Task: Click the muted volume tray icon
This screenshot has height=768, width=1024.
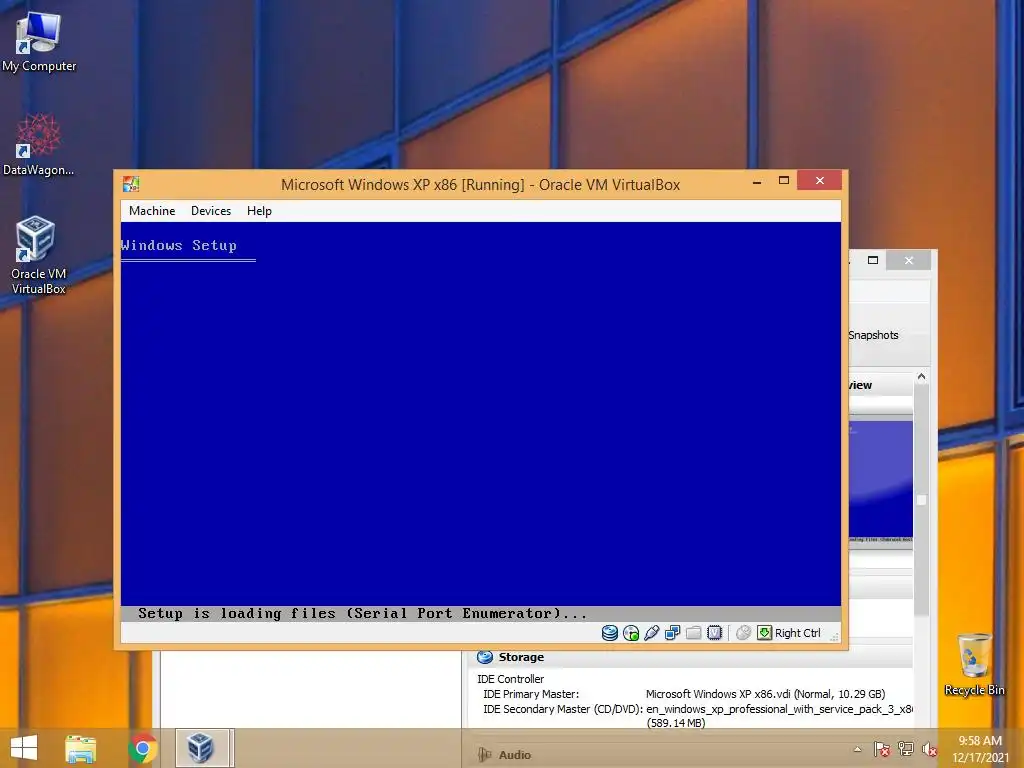Action: 929,749
